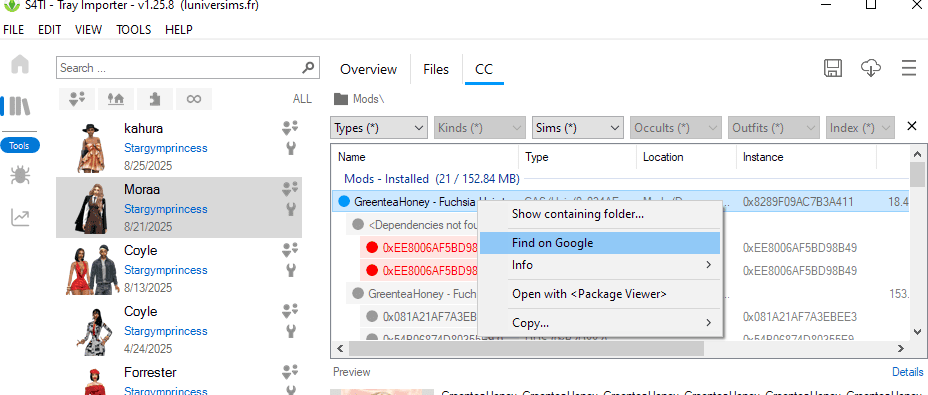Filter list by households icon
Viewport: 928px width, 395px height.
tap(78, 99)
